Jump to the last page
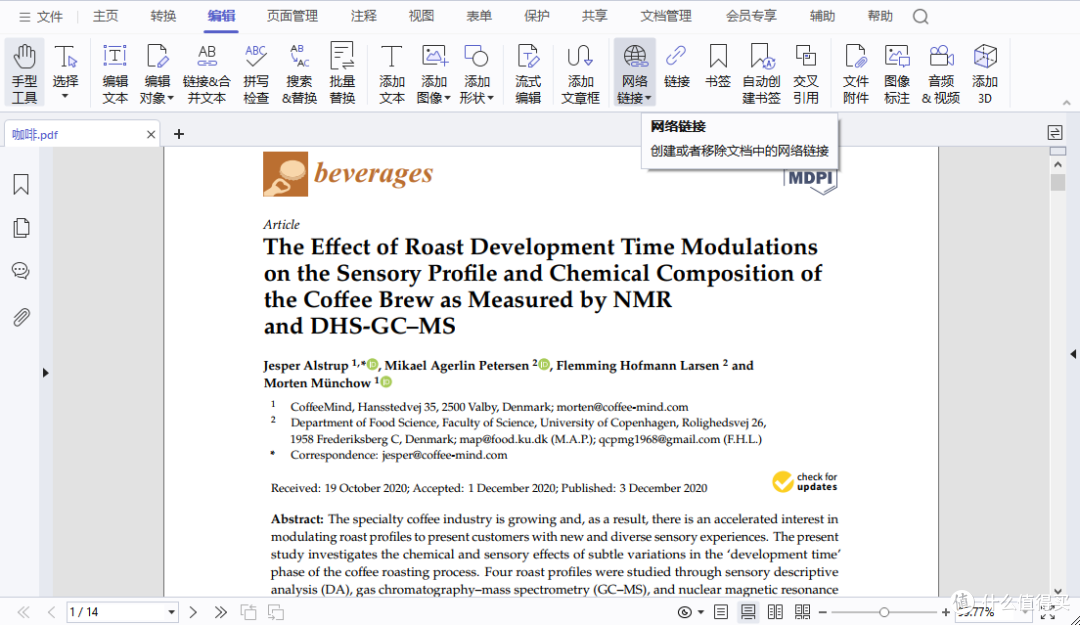 point(220,612)
